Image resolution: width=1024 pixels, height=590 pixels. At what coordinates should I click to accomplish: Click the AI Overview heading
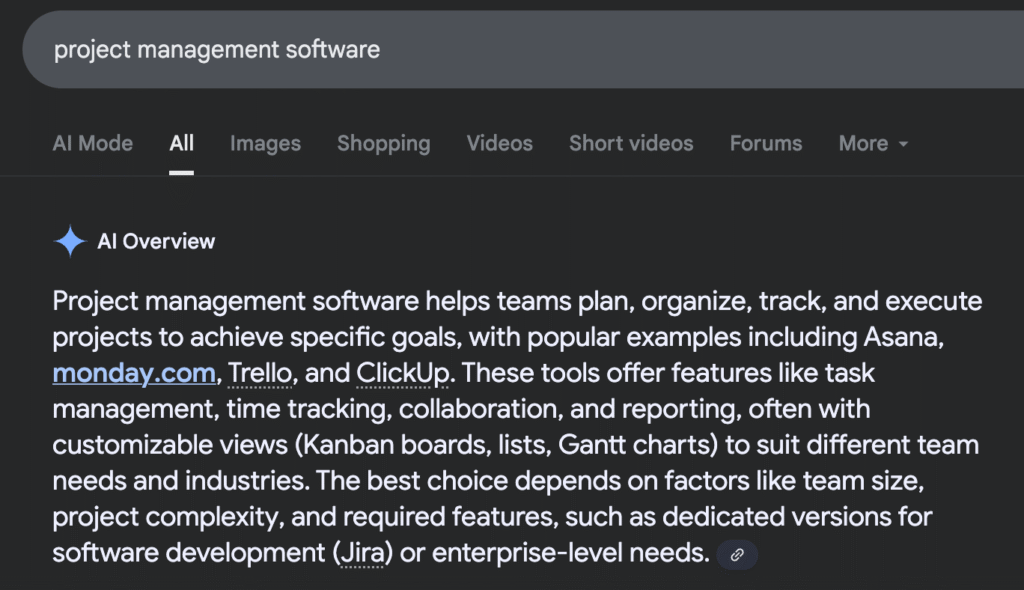(x=156, y=242)
